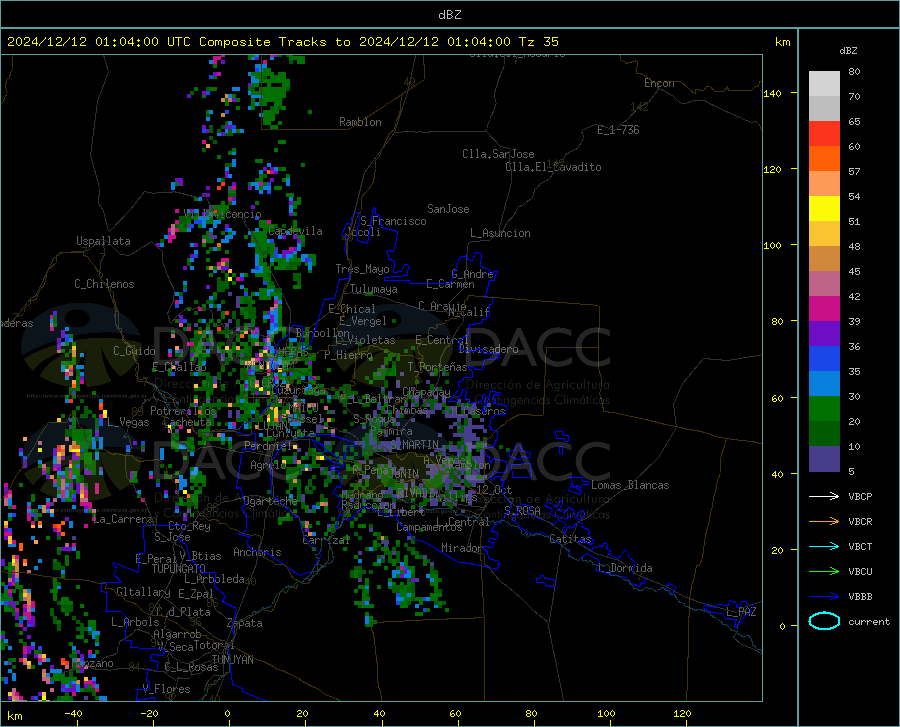
Task: Click the Divisadero map label
Action: pos(488,349)
